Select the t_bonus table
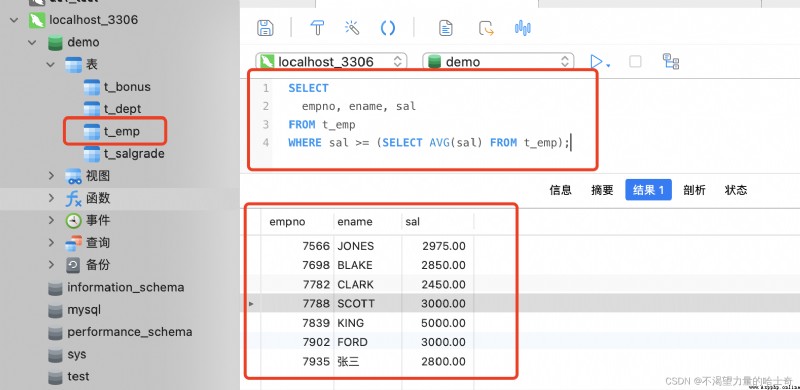 coord(127,87)
